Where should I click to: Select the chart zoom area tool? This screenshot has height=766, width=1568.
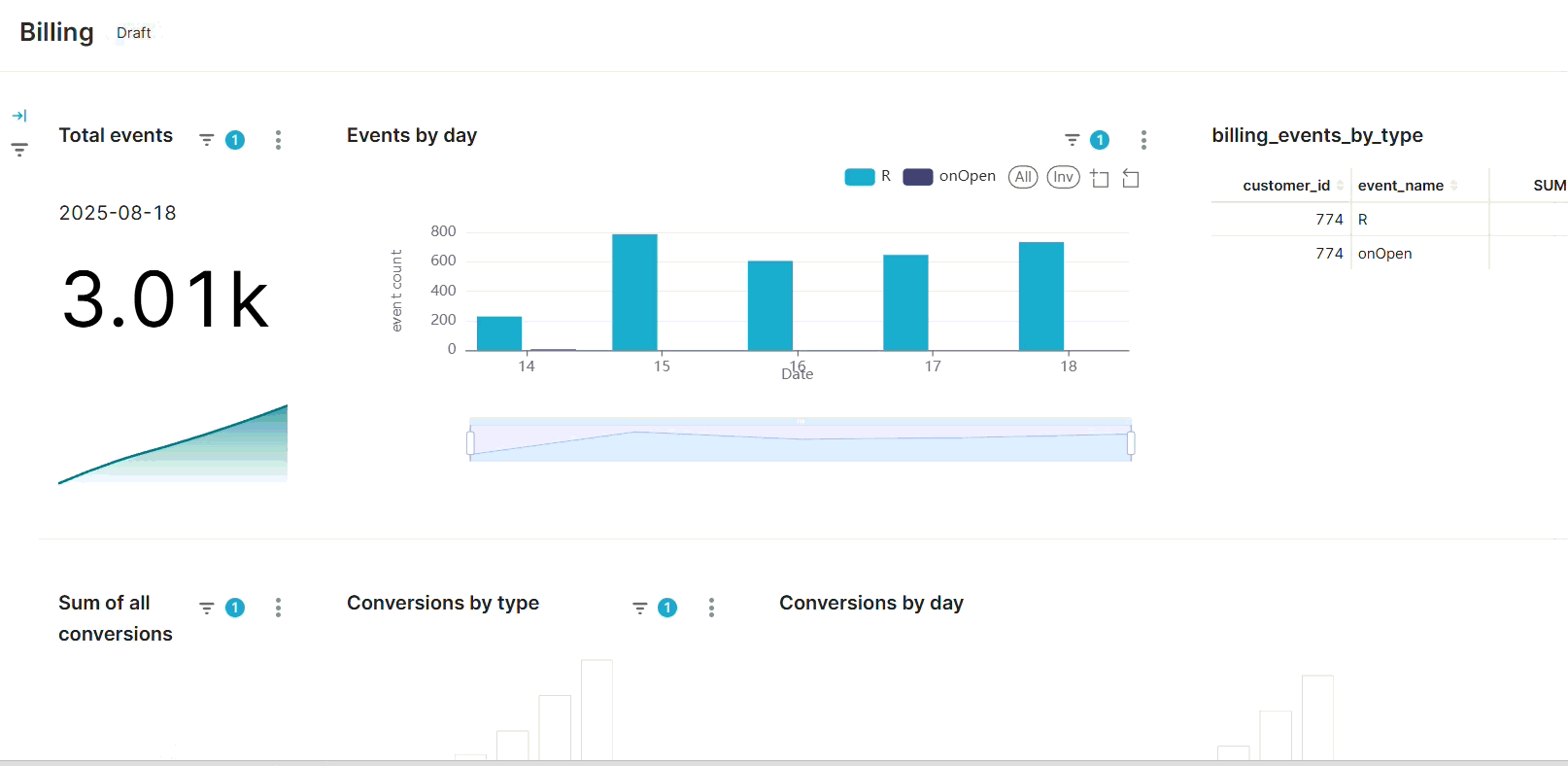(x=1100, y=178)
